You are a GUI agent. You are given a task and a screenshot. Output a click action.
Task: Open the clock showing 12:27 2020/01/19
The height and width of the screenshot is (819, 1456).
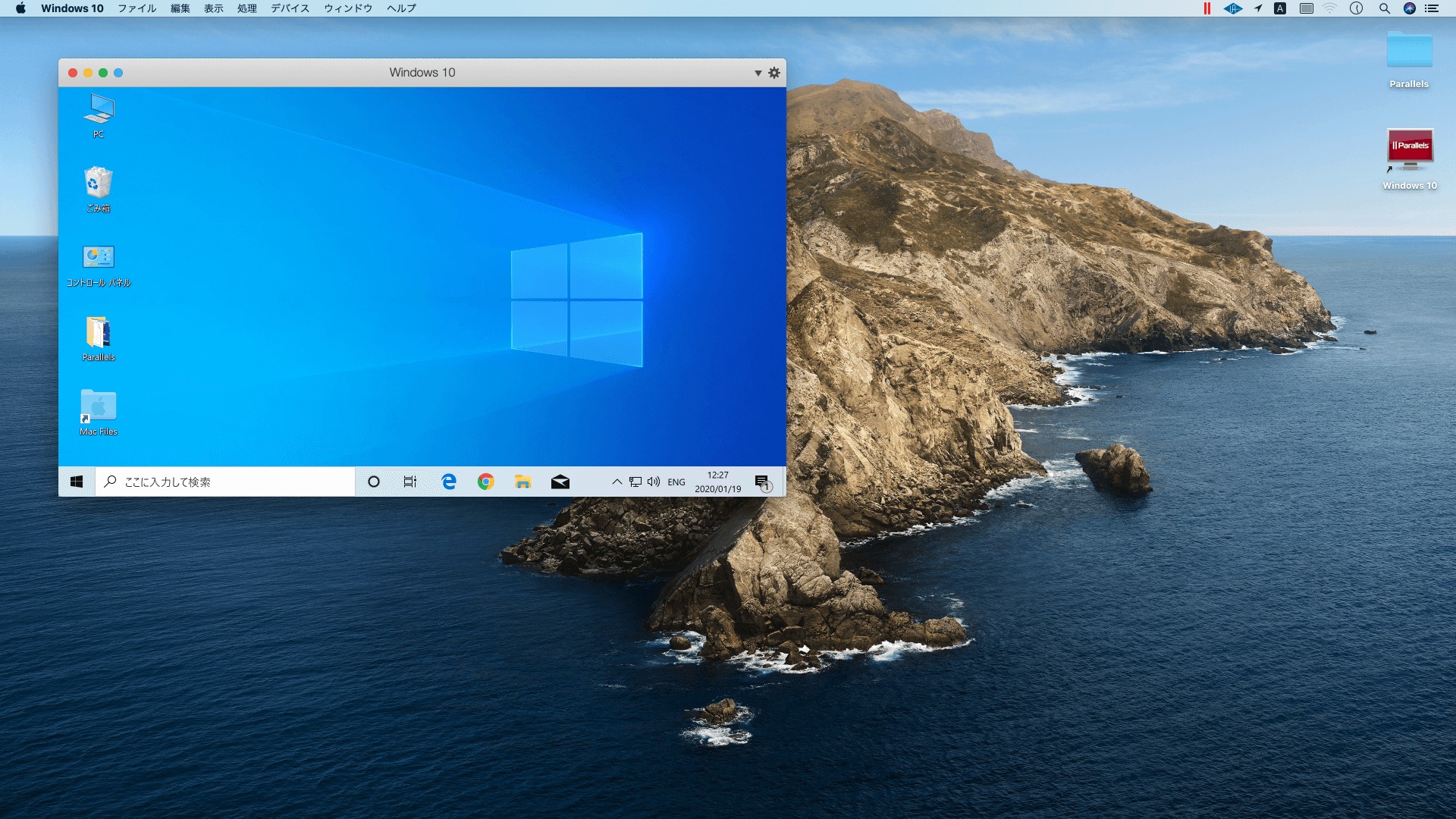(717, 482)
